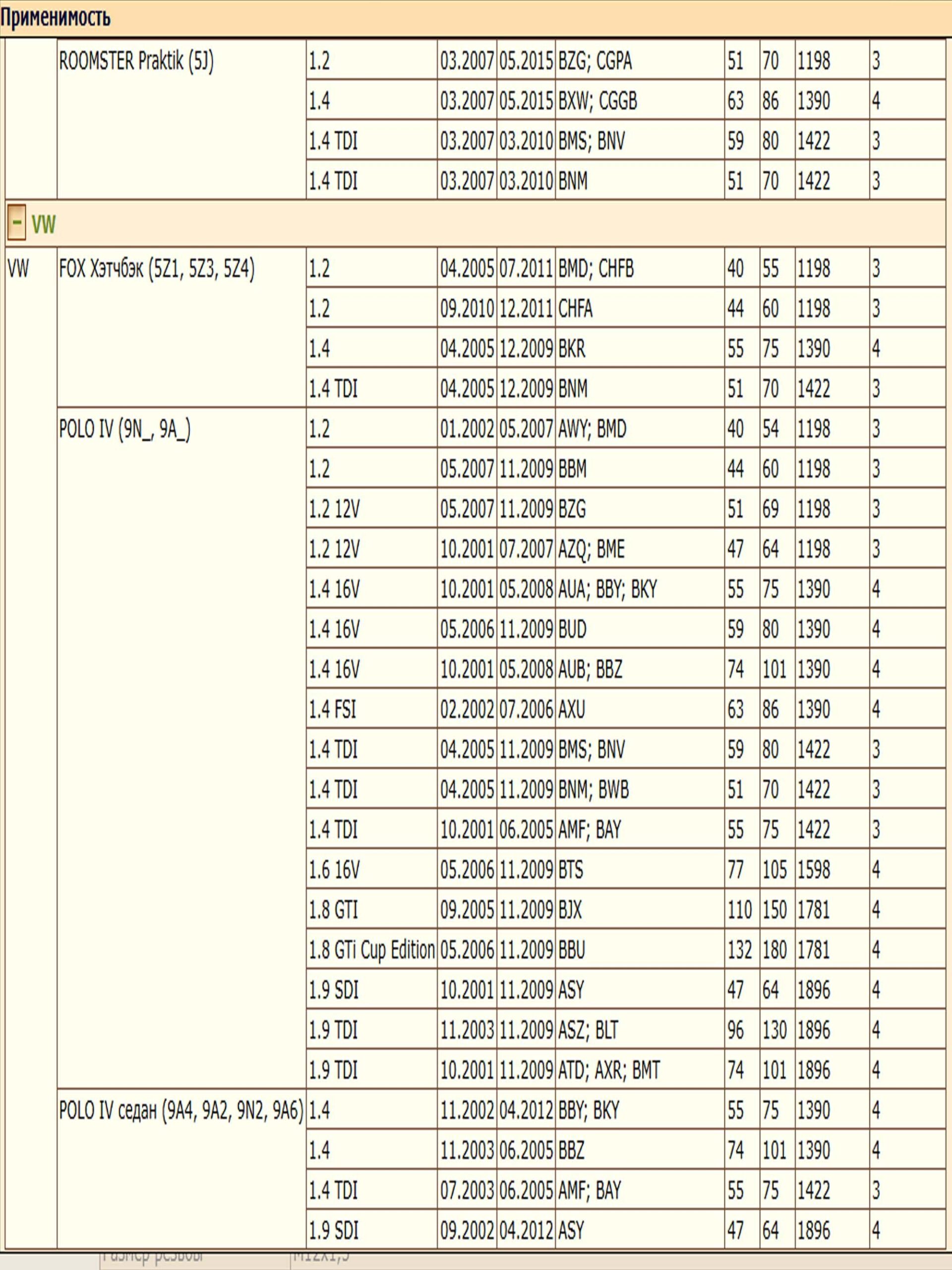952x1270 pixels.
Task: Select the CHFA engine code cell
Action: [x=576, y=309]
